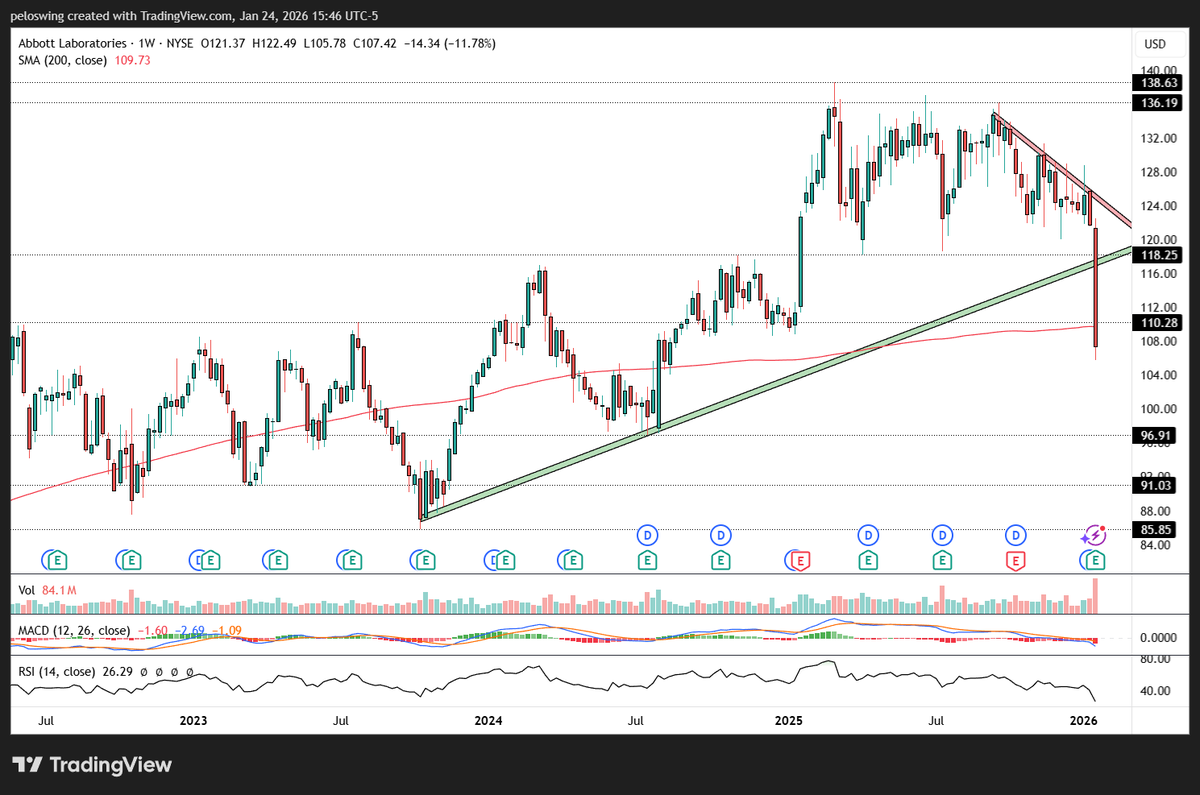1200x795 pixels.
Task: Click the 80.00 RSI axis label
Action: (x=1153, y=659)
